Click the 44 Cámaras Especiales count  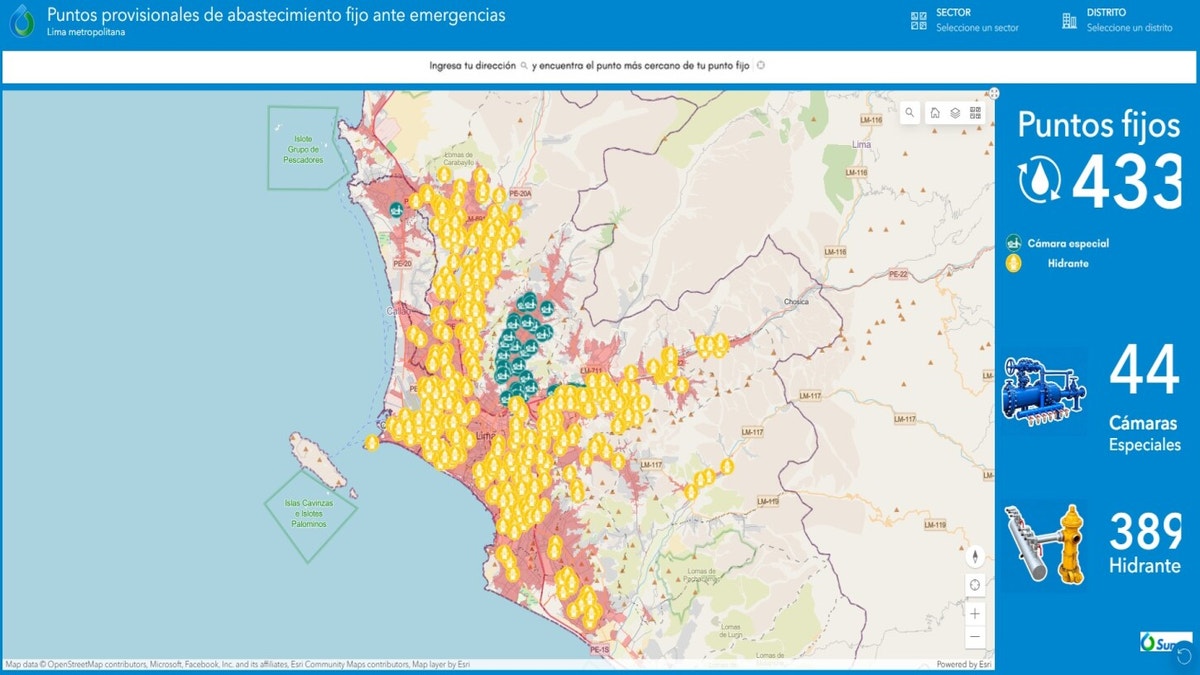coord(1144,369)
